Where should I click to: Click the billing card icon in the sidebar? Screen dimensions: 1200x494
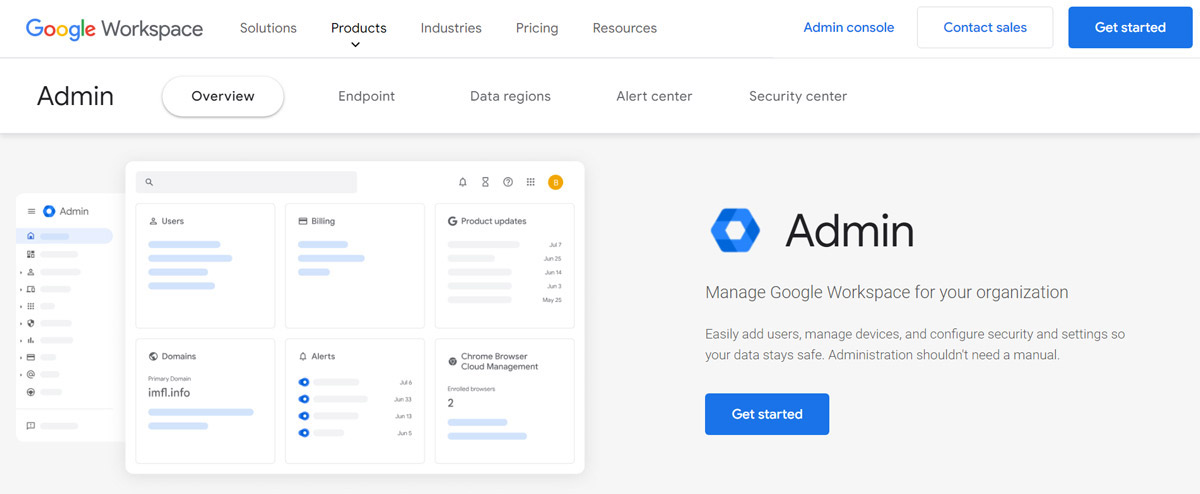click(x=31, y=357)
